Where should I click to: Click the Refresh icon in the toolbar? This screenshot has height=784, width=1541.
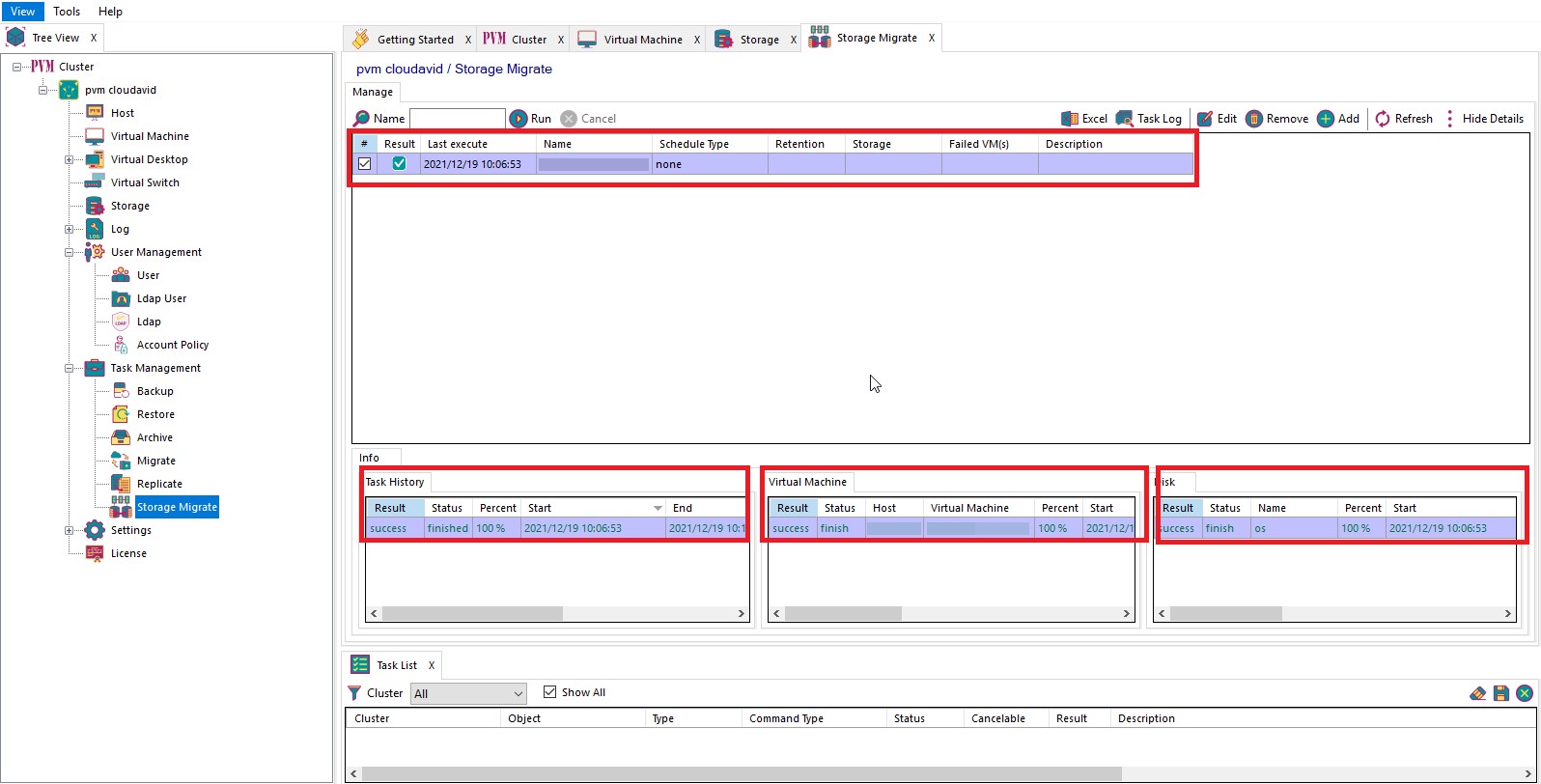click(1383, 119)
